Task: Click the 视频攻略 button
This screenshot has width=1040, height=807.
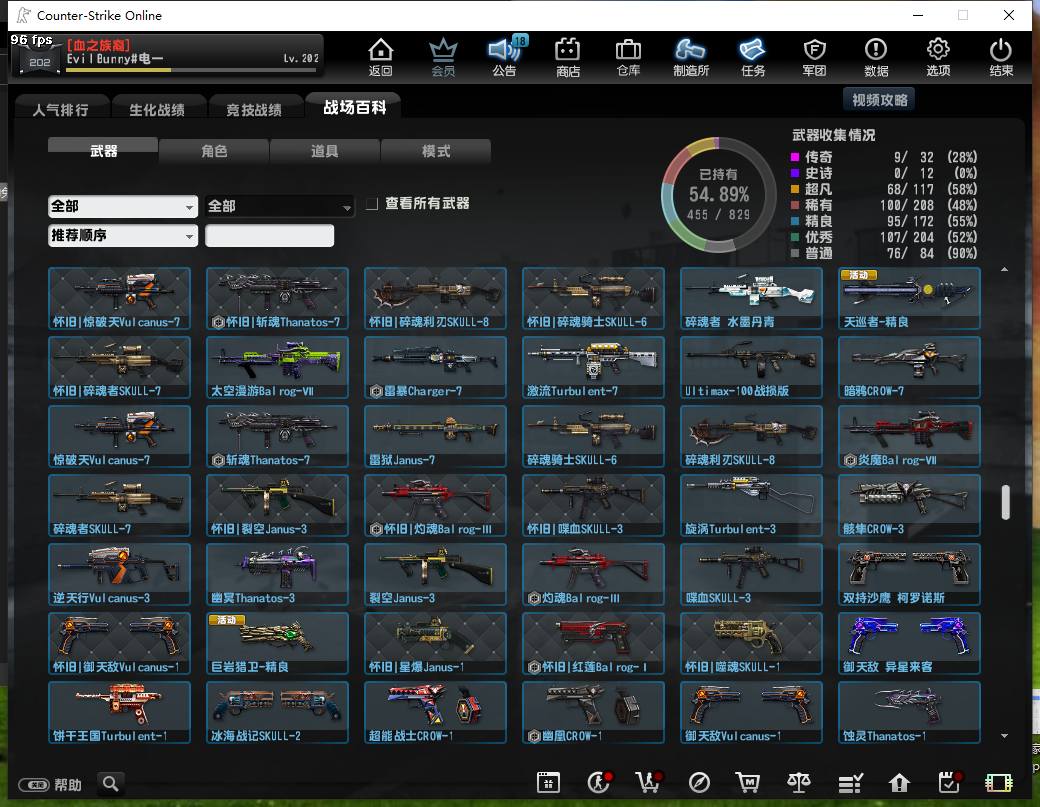Action: tap(879, 99)
